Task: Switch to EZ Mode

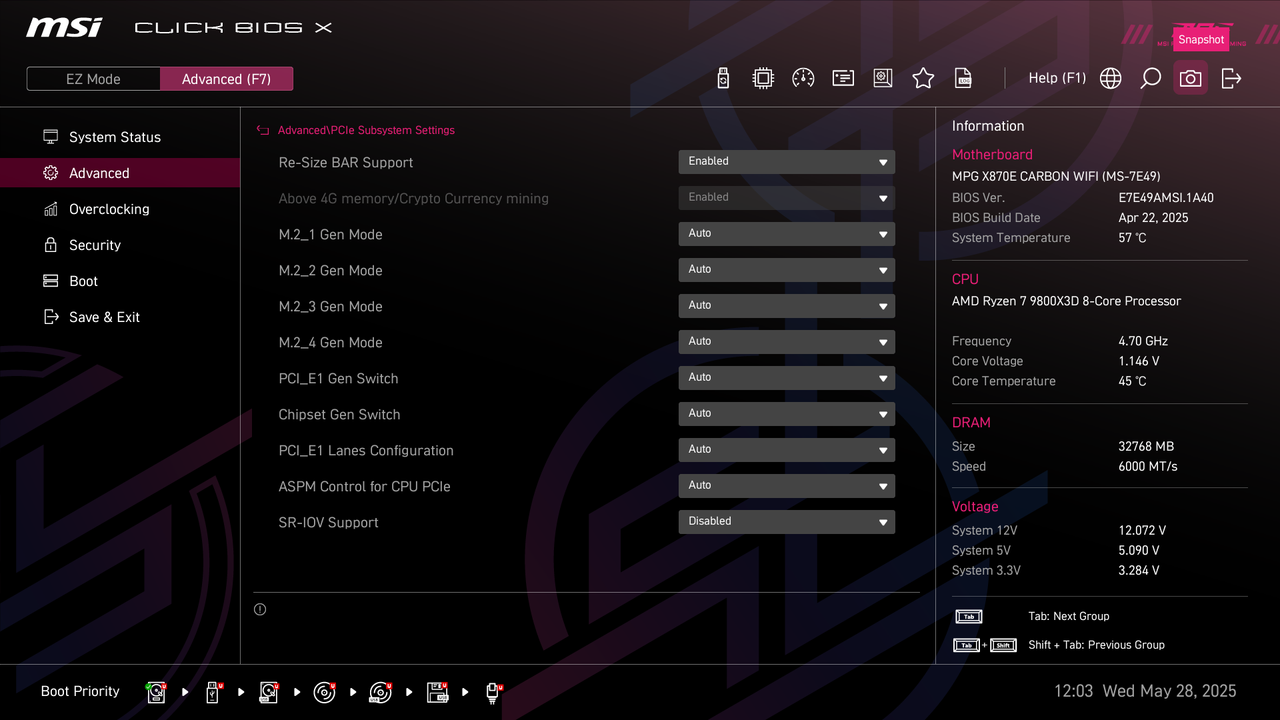Action: 93,79
